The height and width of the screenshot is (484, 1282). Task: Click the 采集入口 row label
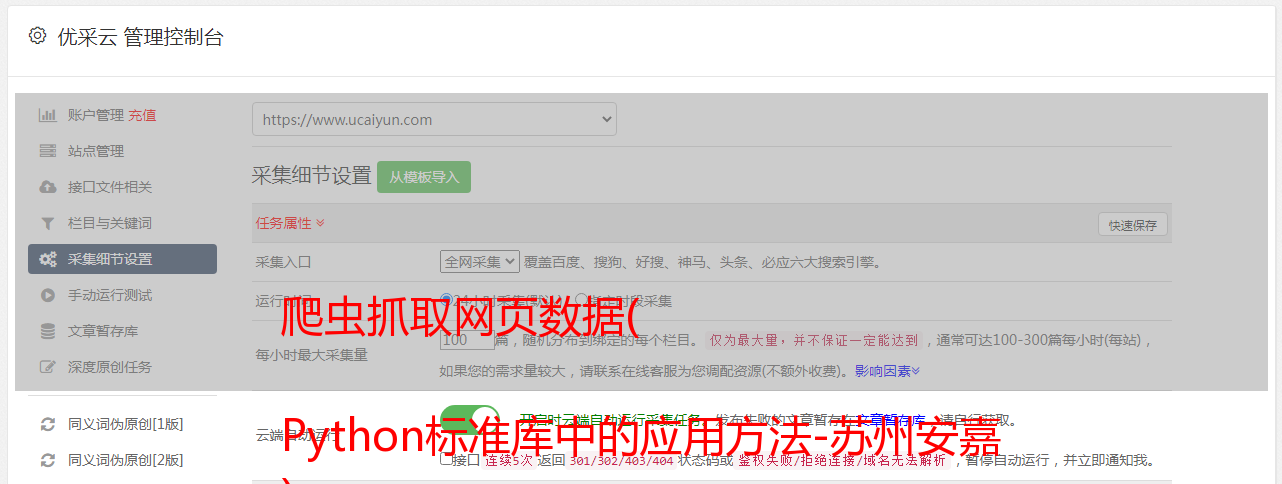pyautogui.click(x=284, y=263)
